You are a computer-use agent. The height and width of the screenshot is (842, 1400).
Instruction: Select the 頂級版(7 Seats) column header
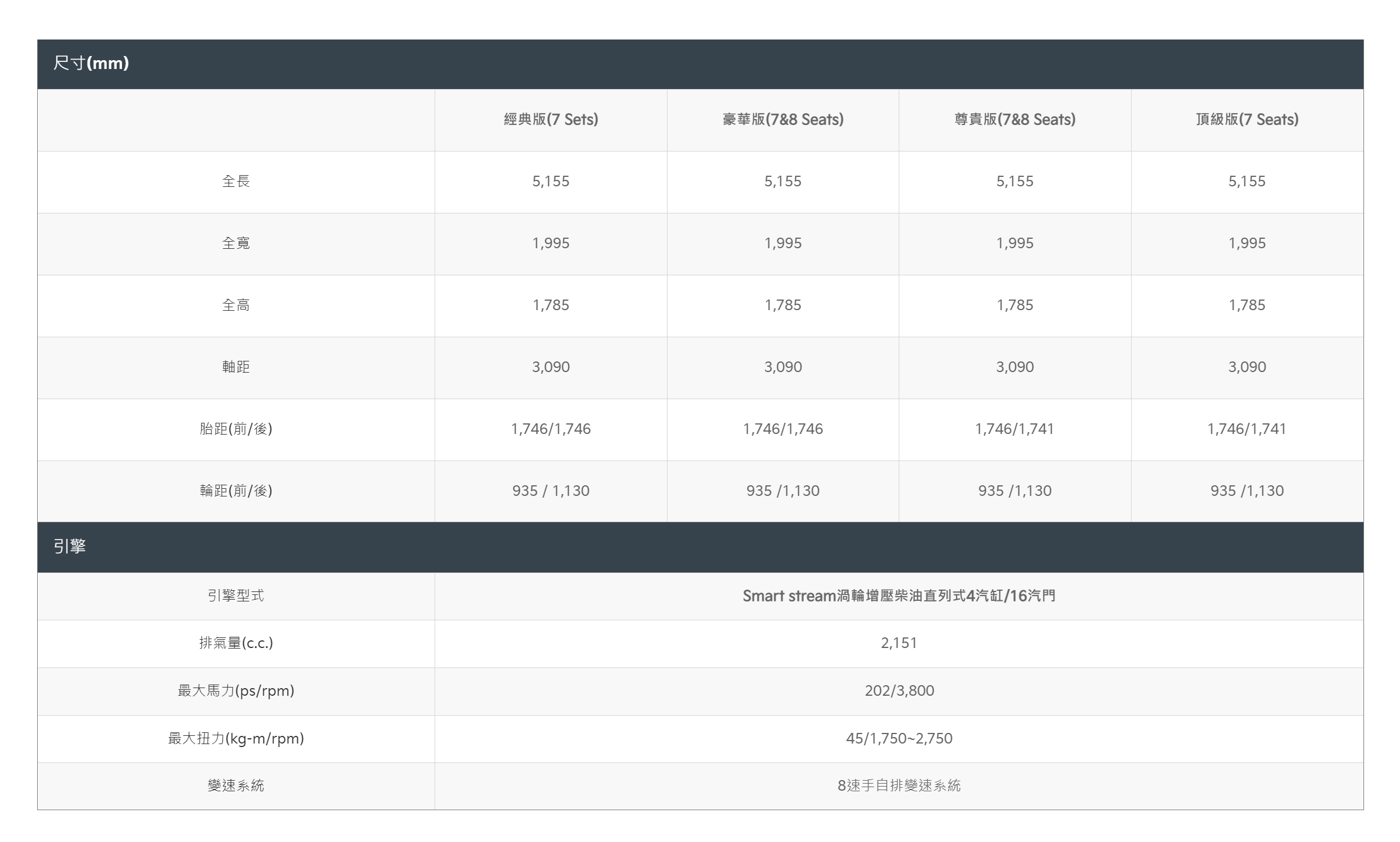tap(1247, 120)
